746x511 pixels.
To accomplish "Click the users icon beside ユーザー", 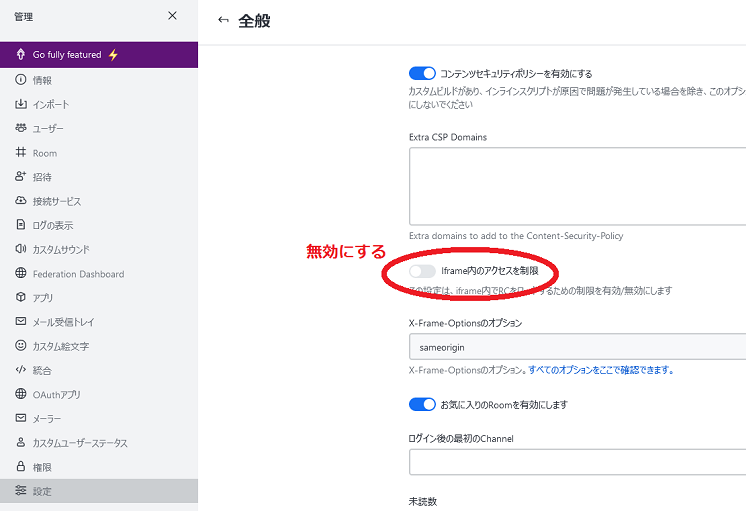I will [x=20, y=128].
